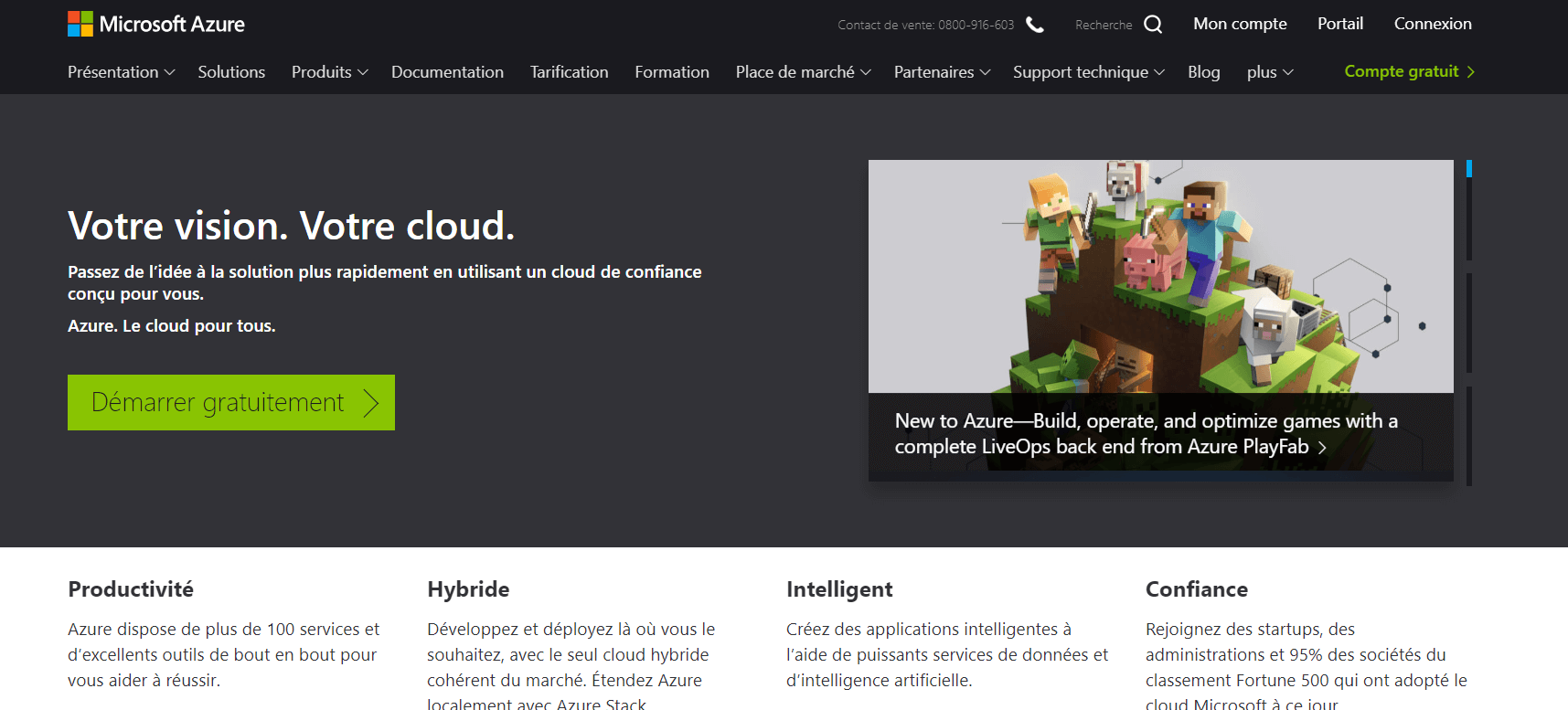Open the Place de marché dropdown
The image size is (1568, 710).
803,72
